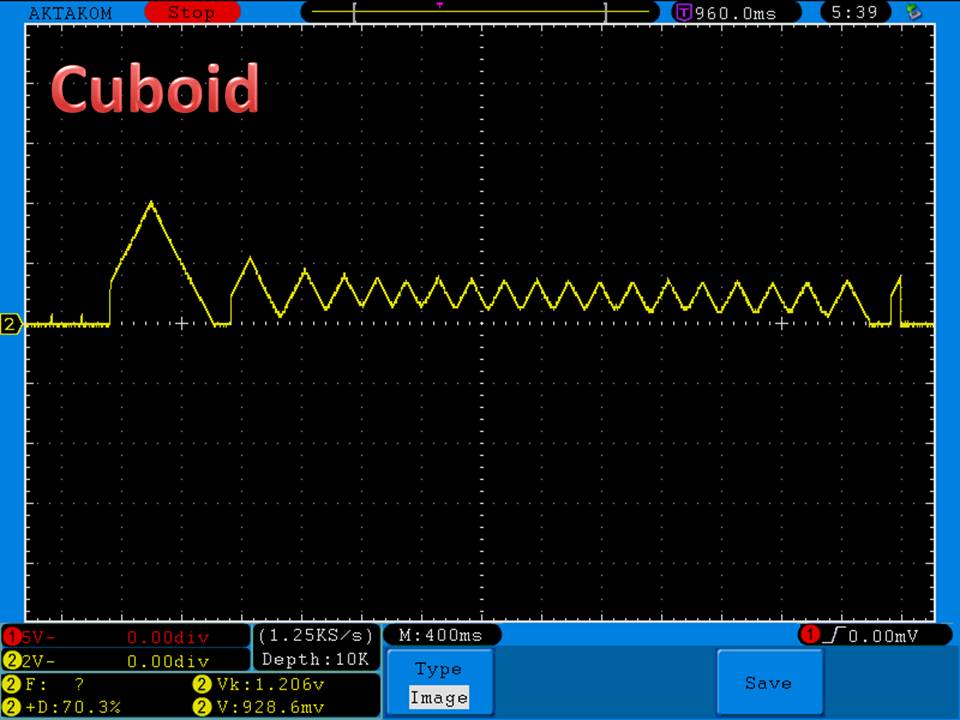Open the Type Image selector

click(x=439, y=683)
